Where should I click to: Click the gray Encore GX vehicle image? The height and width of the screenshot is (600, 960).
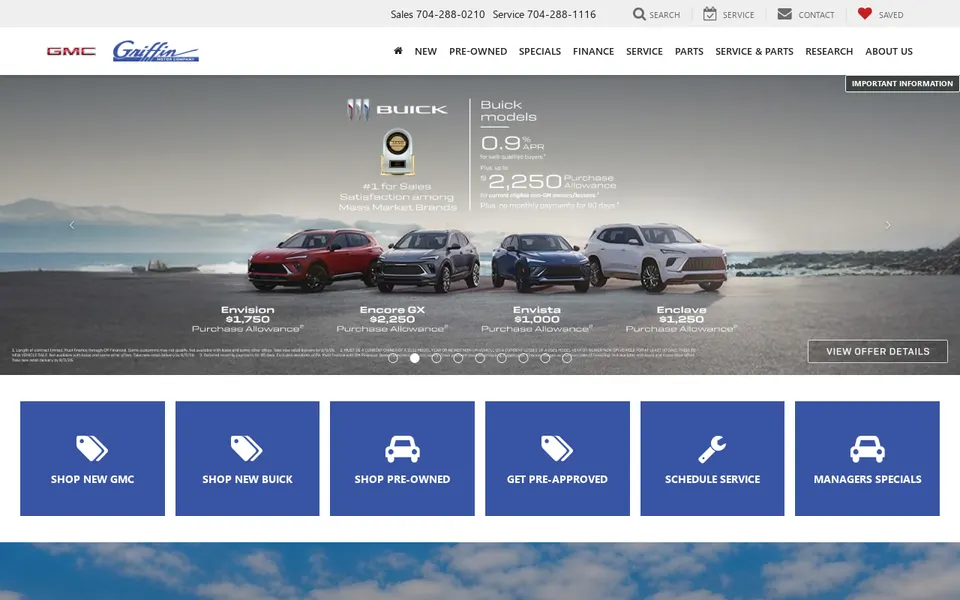pyautogui.click(x=428, y=261)
